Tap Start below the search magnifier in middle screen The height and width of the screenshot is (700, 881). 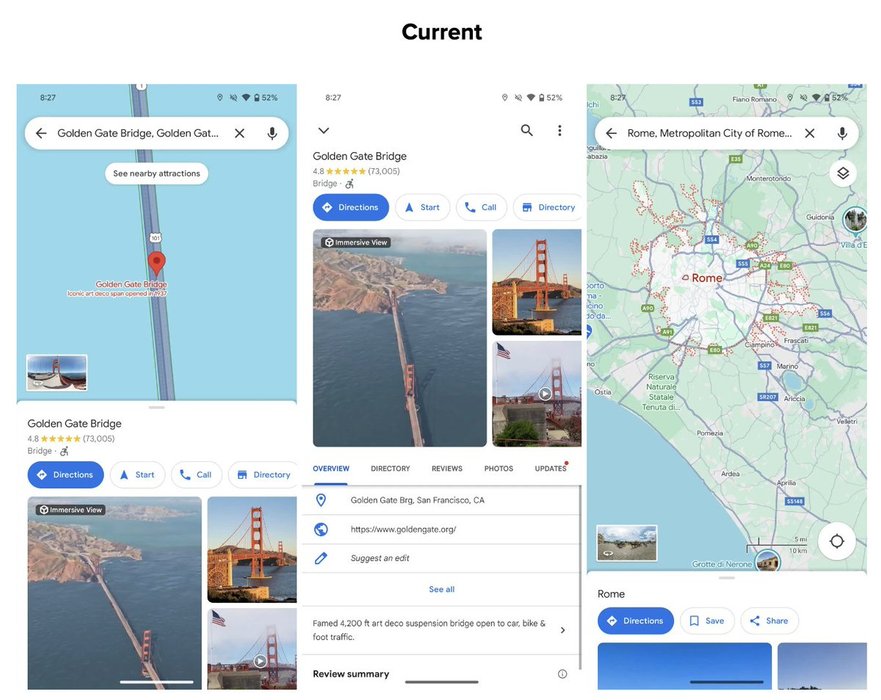pyautogui.click(x=423, y=207)
